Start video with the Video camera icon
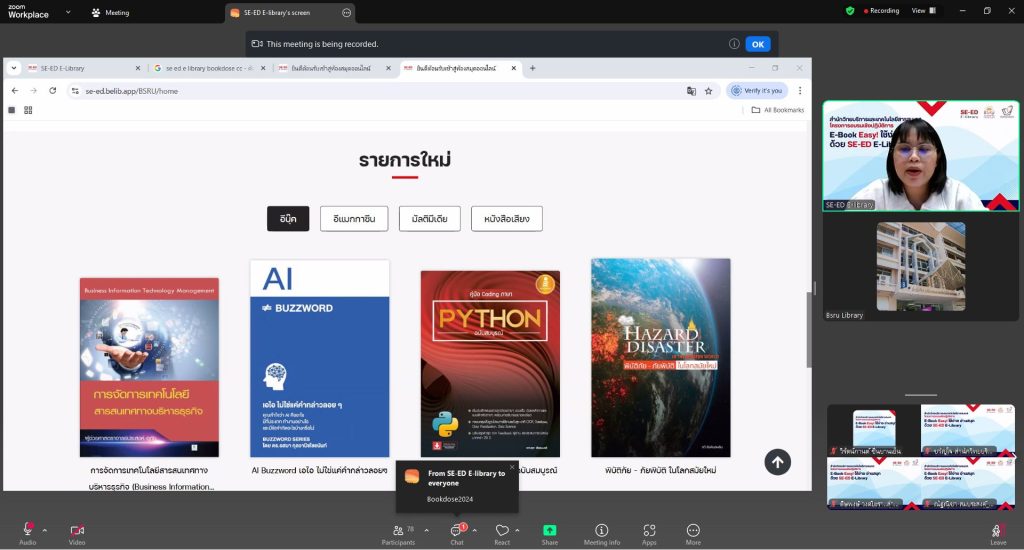The width and height of the screenshot is (1024, 550). point(77,530)
